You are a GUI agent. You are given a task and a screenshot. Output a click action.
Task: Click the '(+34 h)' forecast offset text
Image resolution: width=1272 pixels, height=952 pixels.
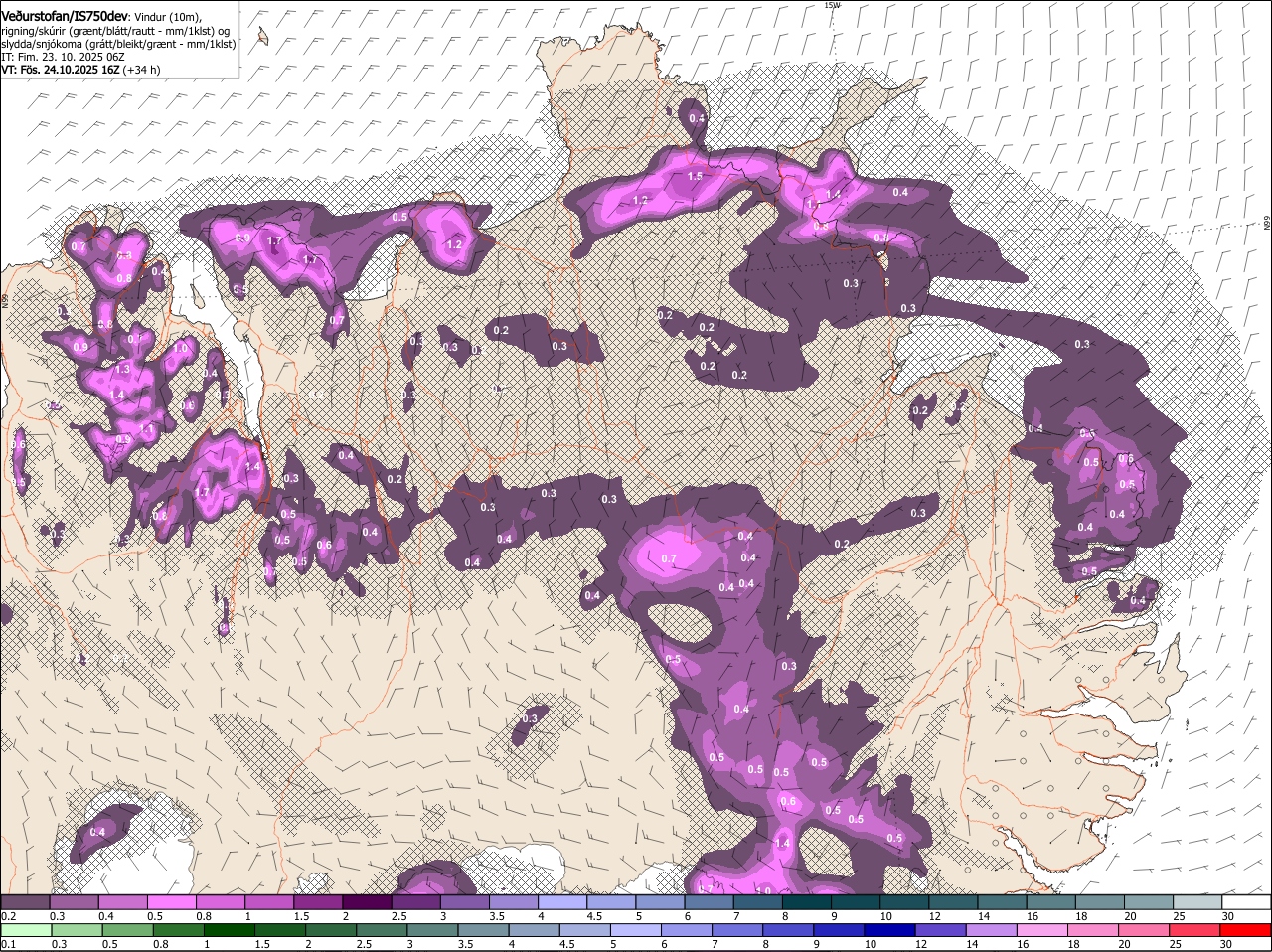pos(143,70)
